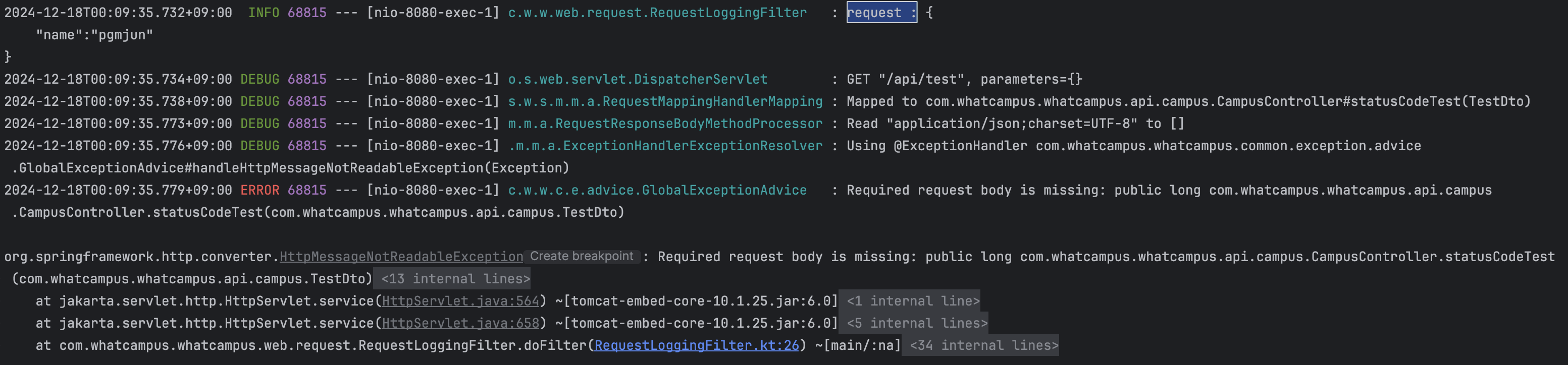This screenshot has width=1568, height=365.
Task: Click [tomcat-embed-core-10.1.25.jar:6.0] on the :564 line
Action: click(x=701, y=301)
